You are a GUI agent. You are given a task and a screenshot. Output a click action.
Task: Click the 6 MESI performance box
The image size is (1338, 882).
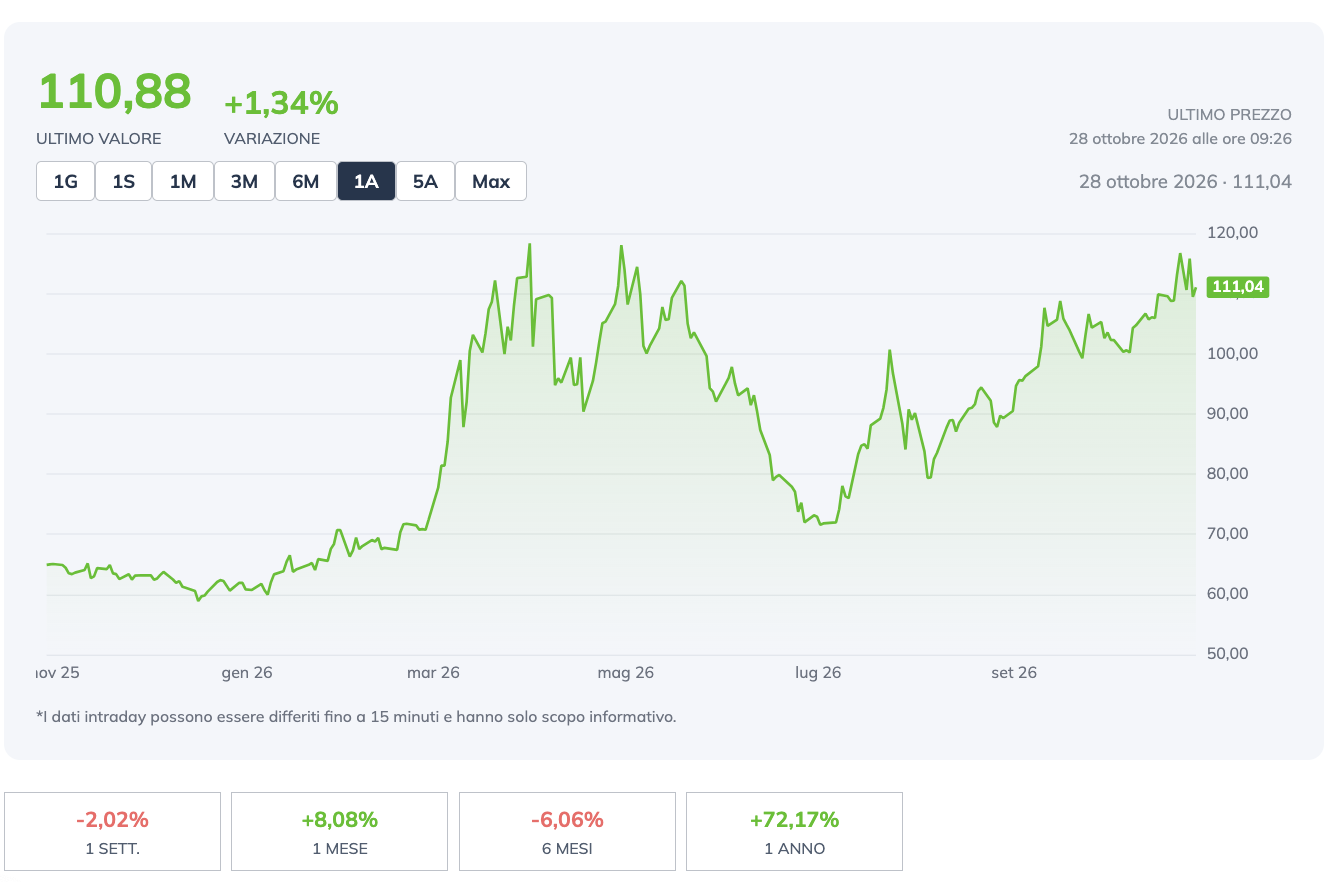tap(567, 831)
